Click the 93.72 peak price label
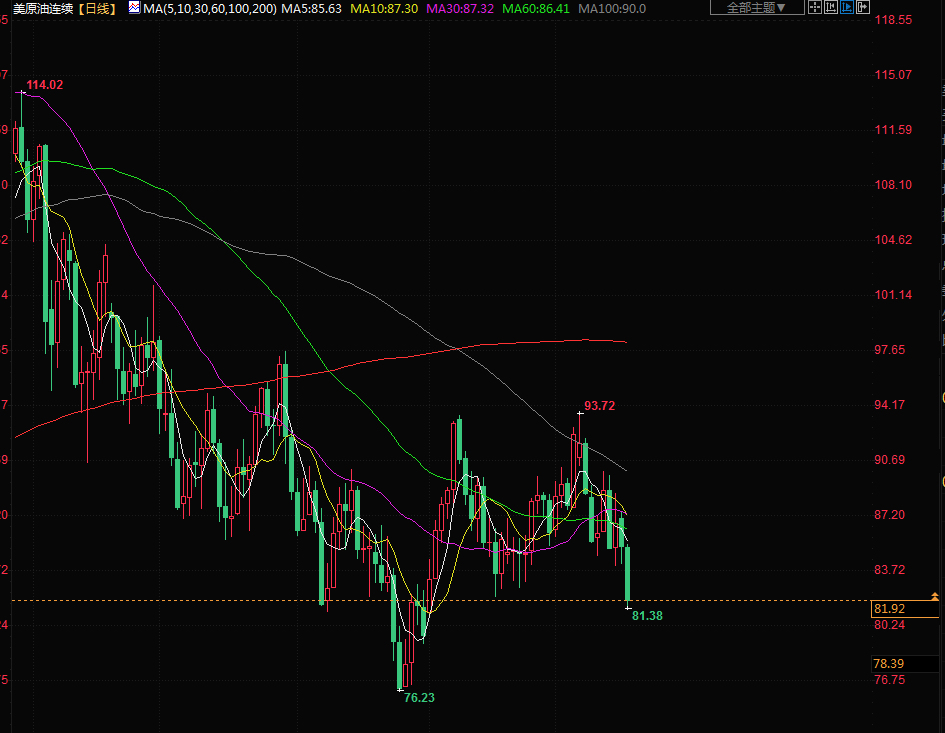The height and width of the screenshot is (733, 945). point(600,405)
